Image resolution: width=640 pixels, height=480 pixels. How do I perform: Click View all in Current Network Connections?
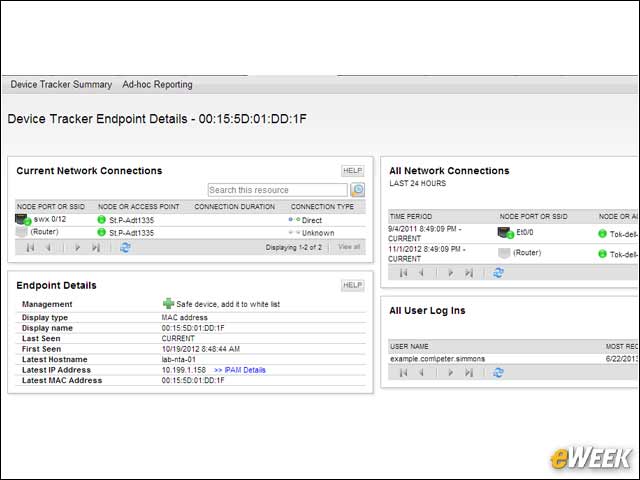click(x=349, y=247)
